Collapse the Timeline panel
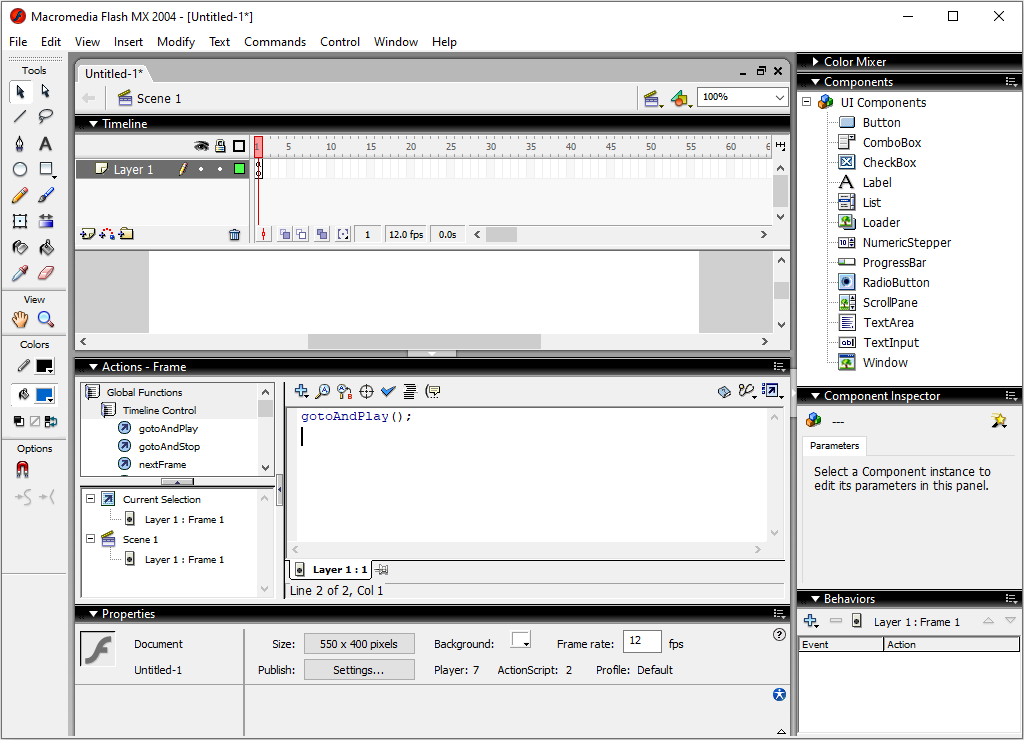The width and height of the screenshot is (1024, 740). click(x=93, y=123)
